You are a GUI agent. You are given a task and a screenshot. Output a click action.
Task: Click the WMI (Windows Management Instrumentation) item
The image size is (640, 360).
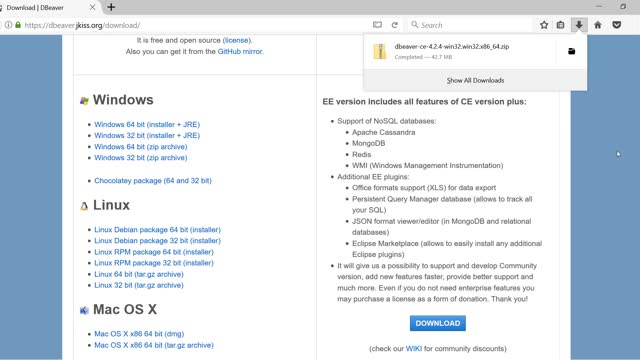tap(427, 166)
